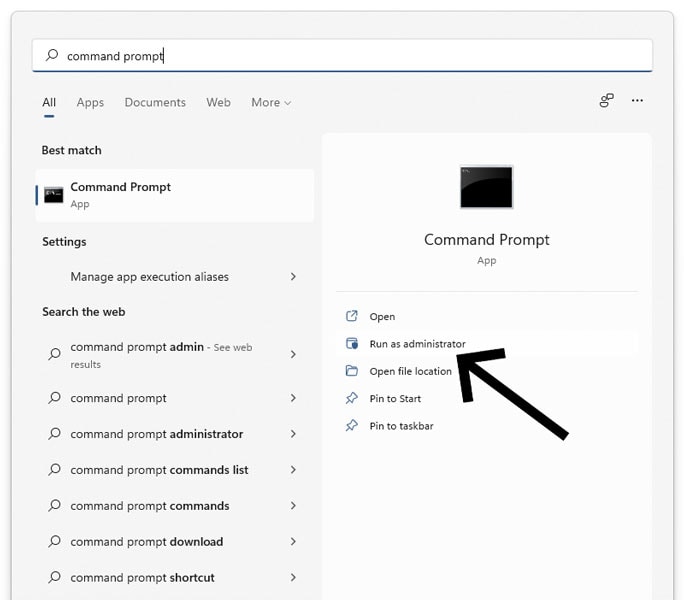Click search icon beside 'command prompt admin'
Image resolution: width=684 pixels, height=600 pixels.
tap(55, 353)
